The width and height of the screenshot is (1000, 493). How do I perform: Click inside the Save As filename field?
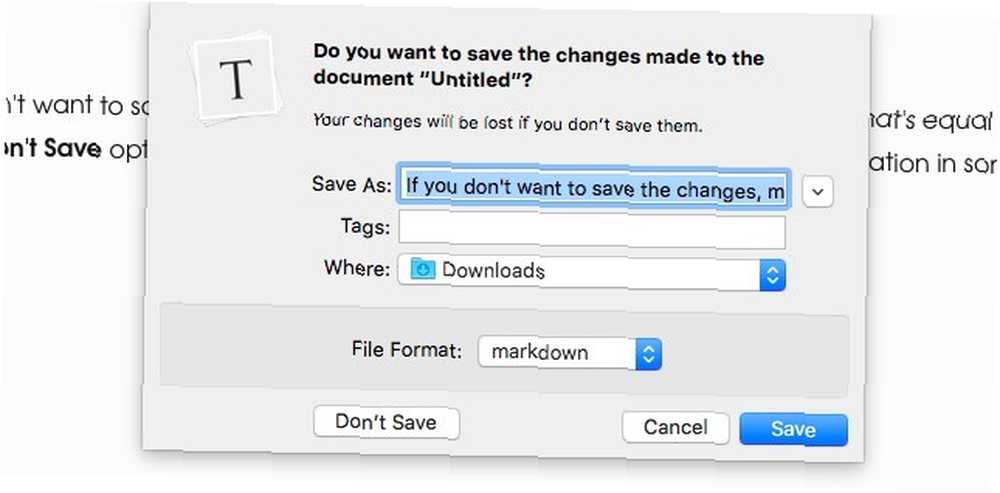pyautogui.click(x=594, y=188)
